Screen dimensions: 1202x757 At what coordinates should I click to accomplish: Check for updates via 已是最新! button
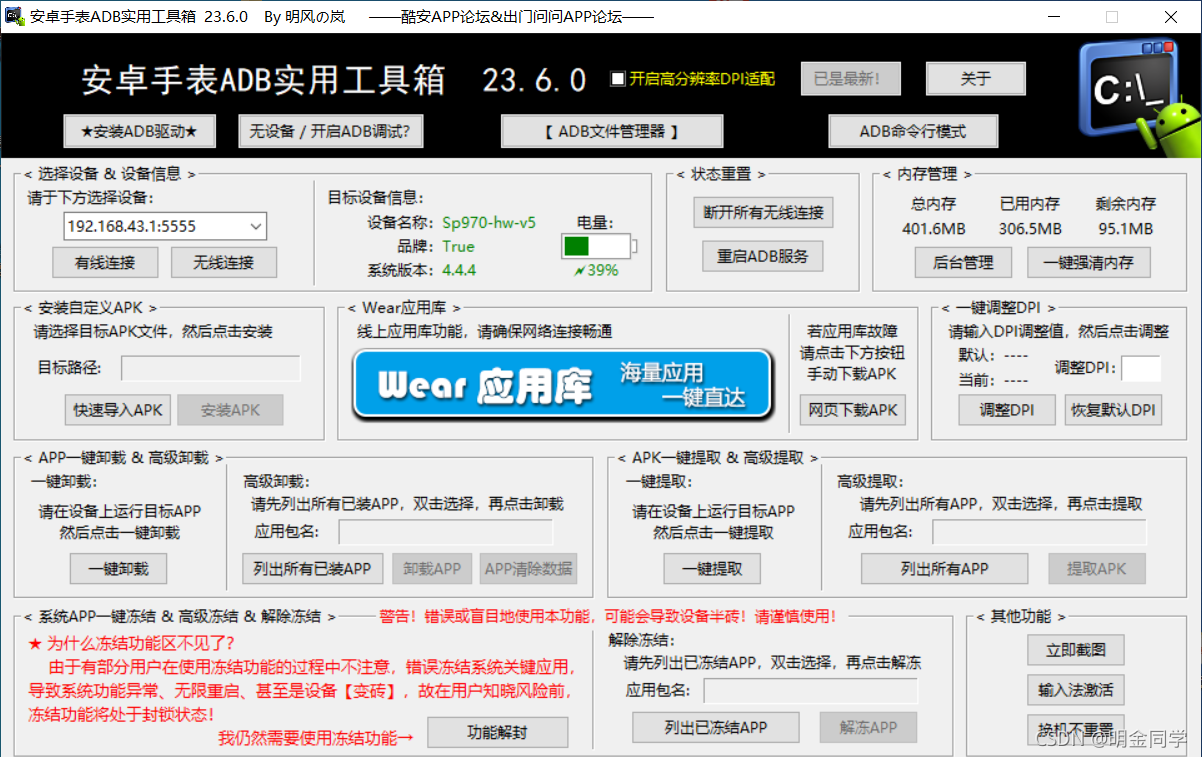[850, 78]
